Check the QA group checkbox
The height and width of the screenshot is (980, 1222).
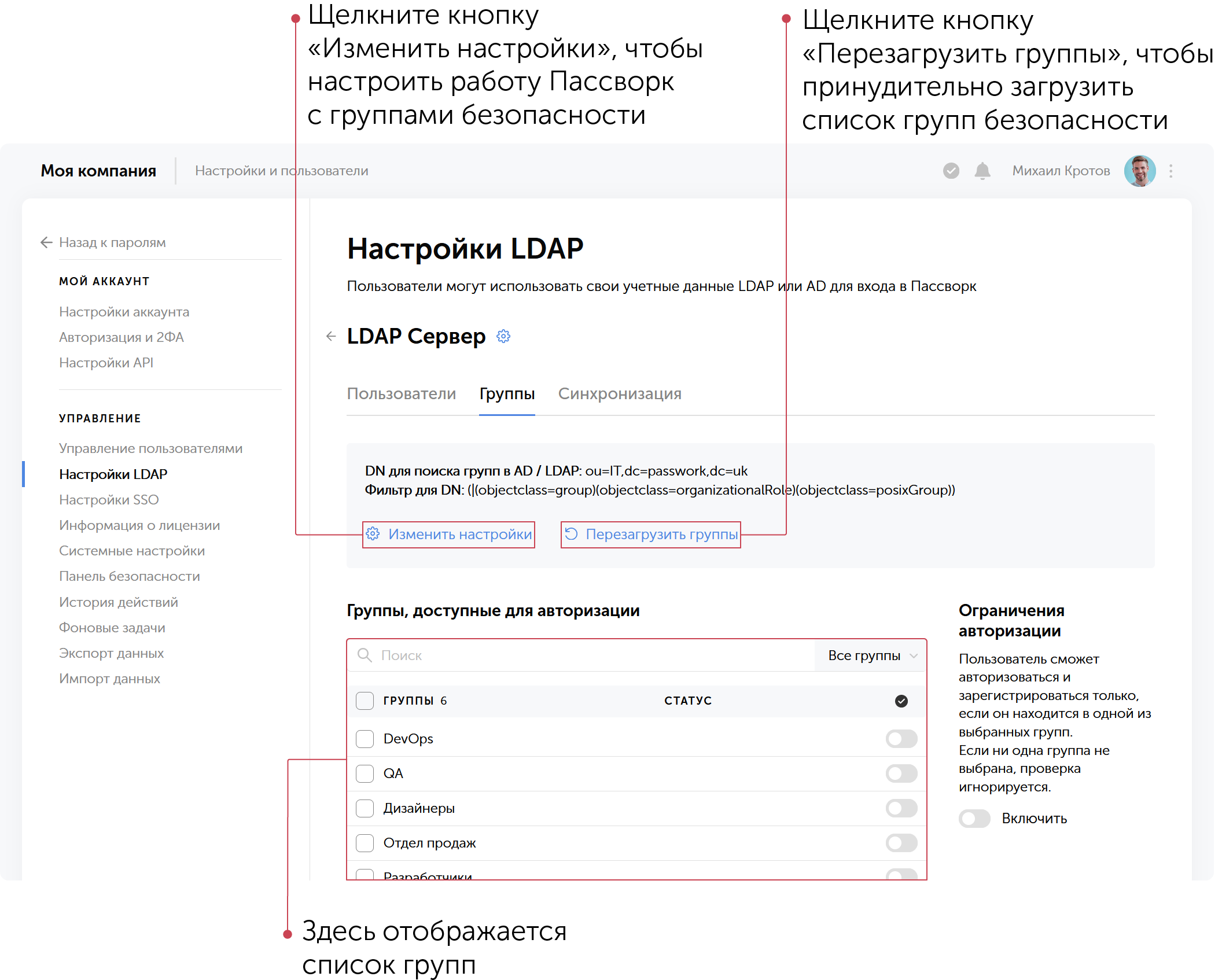pos(365,773)
